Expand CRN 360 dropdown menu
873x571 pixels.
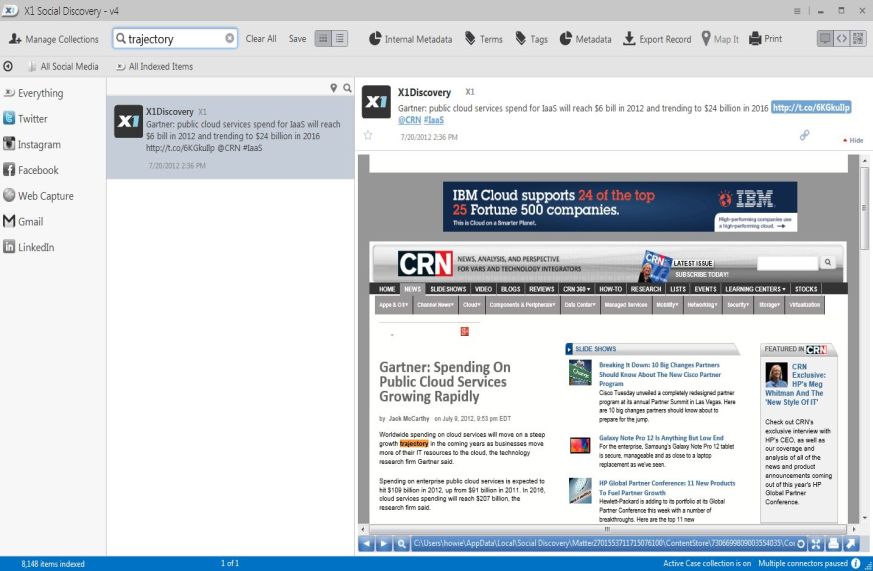point(576,289)
